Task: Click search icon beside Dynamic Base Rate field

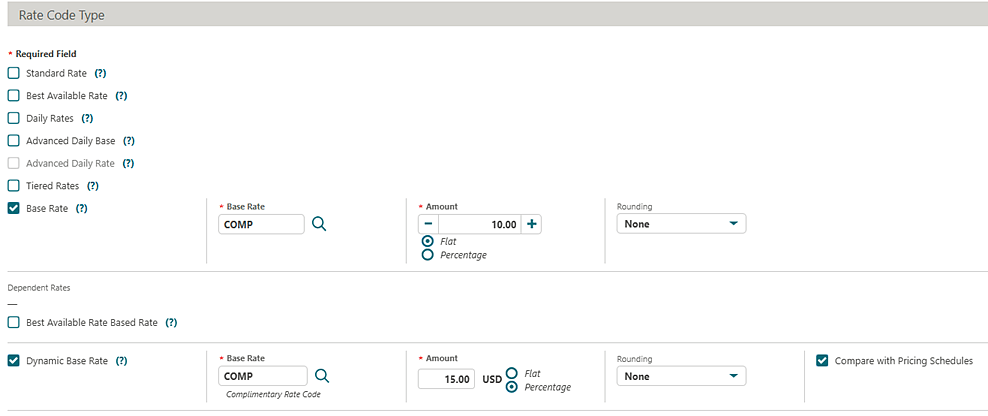Action: click(x=322, y=376)
